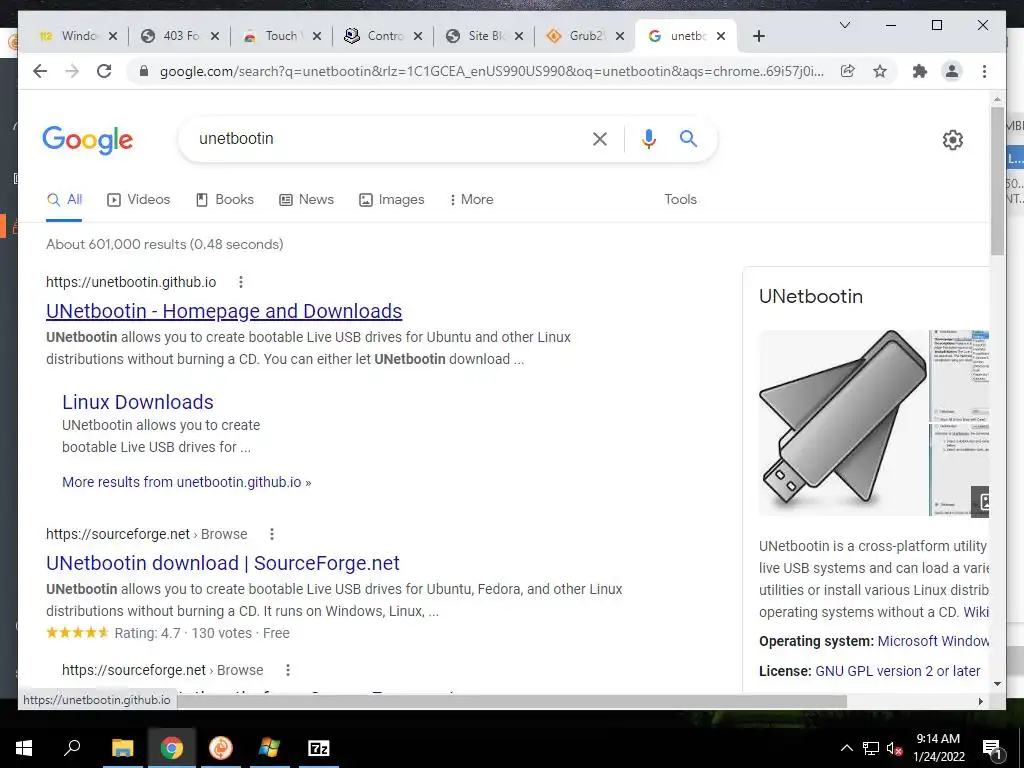Screen dimensions: 1024x768
Task: Select Chrome icon in taskbar
Action: tap(171, 748)
